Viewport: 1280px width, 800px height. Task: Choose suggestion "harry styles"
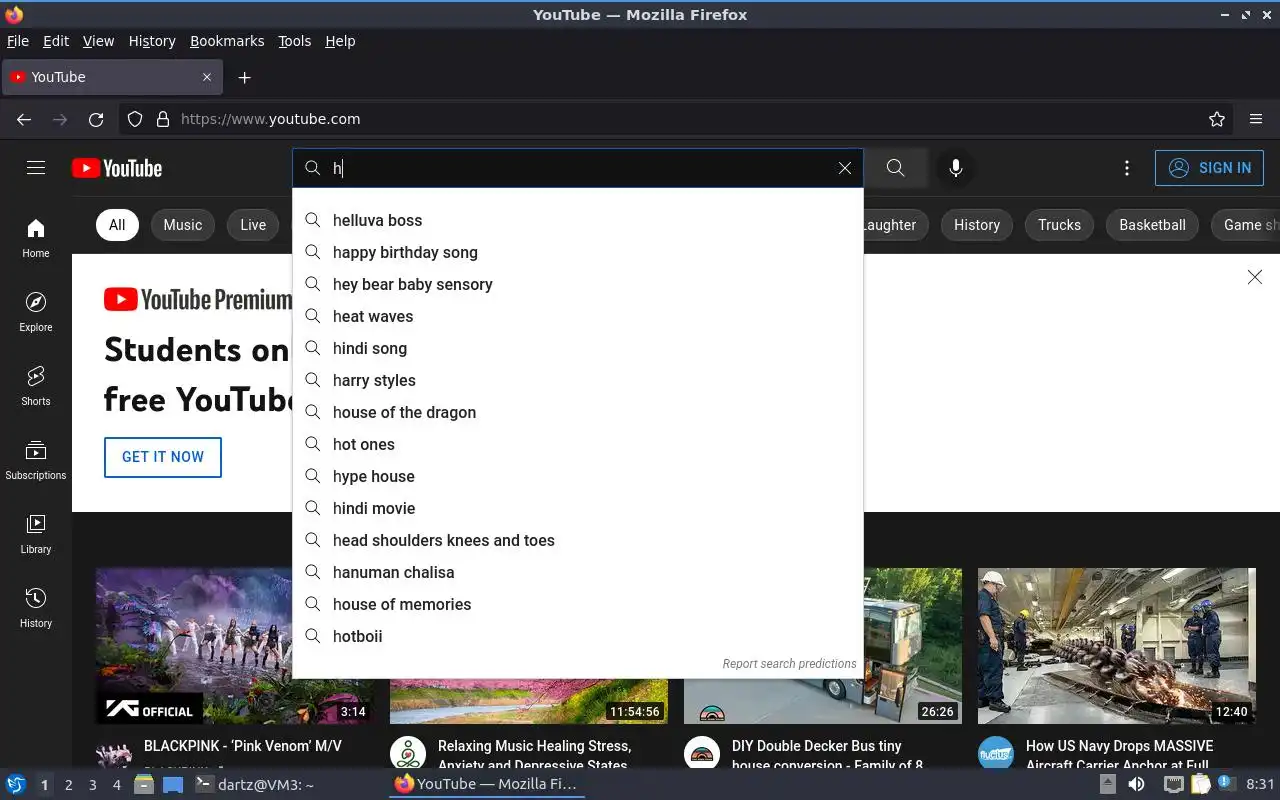pos(578,380)
